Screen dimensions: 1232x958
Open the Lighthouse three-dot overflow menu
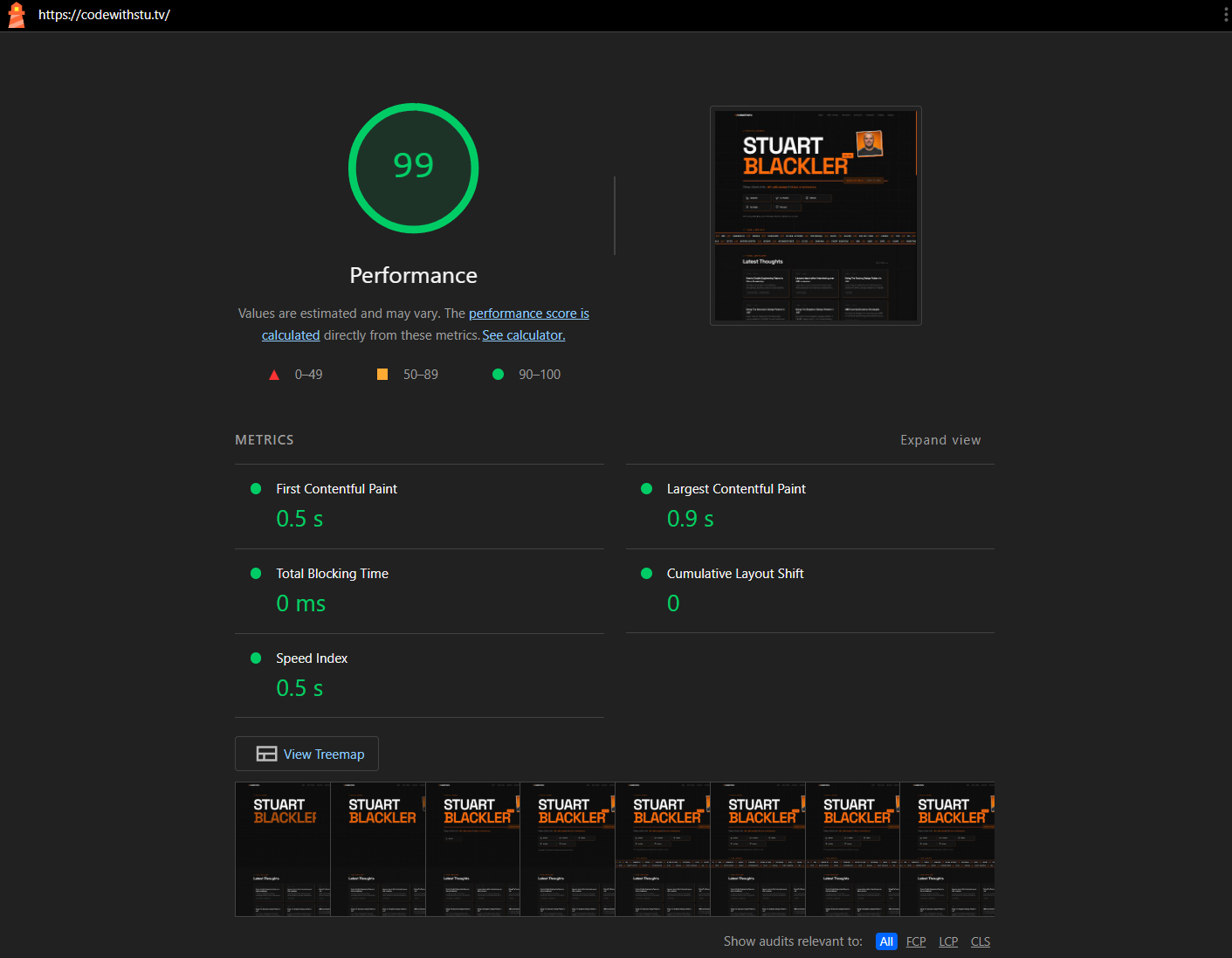pyautogui.click(x=1225, y=15)
